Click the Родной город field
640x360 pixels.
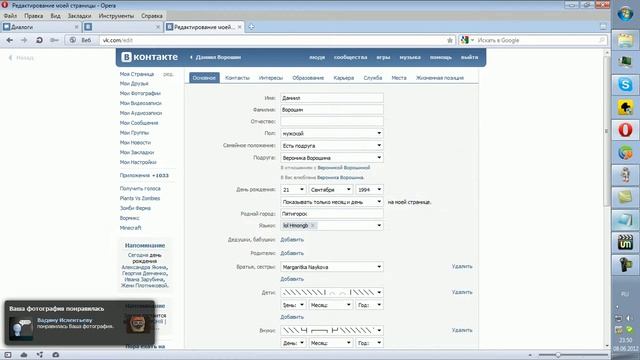pyautogui.click(x=332, y=213)
